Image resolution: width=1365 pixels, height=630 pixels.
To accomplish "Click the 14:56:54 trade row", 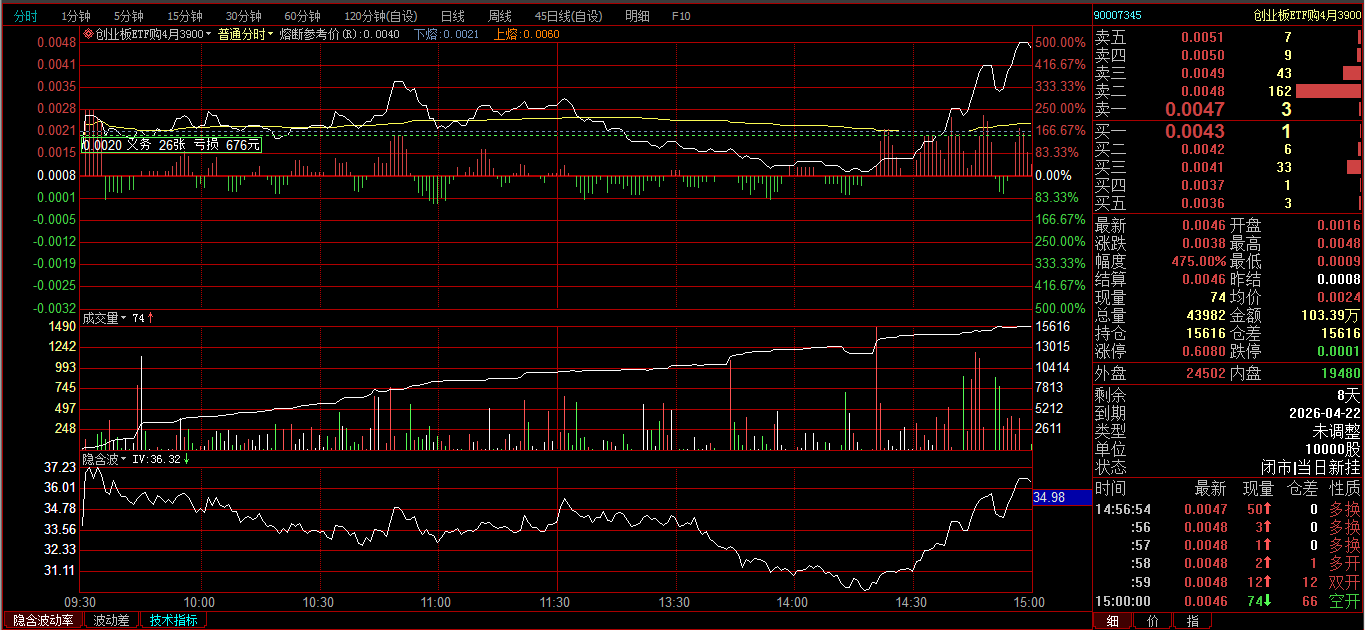I will 1228,509.
